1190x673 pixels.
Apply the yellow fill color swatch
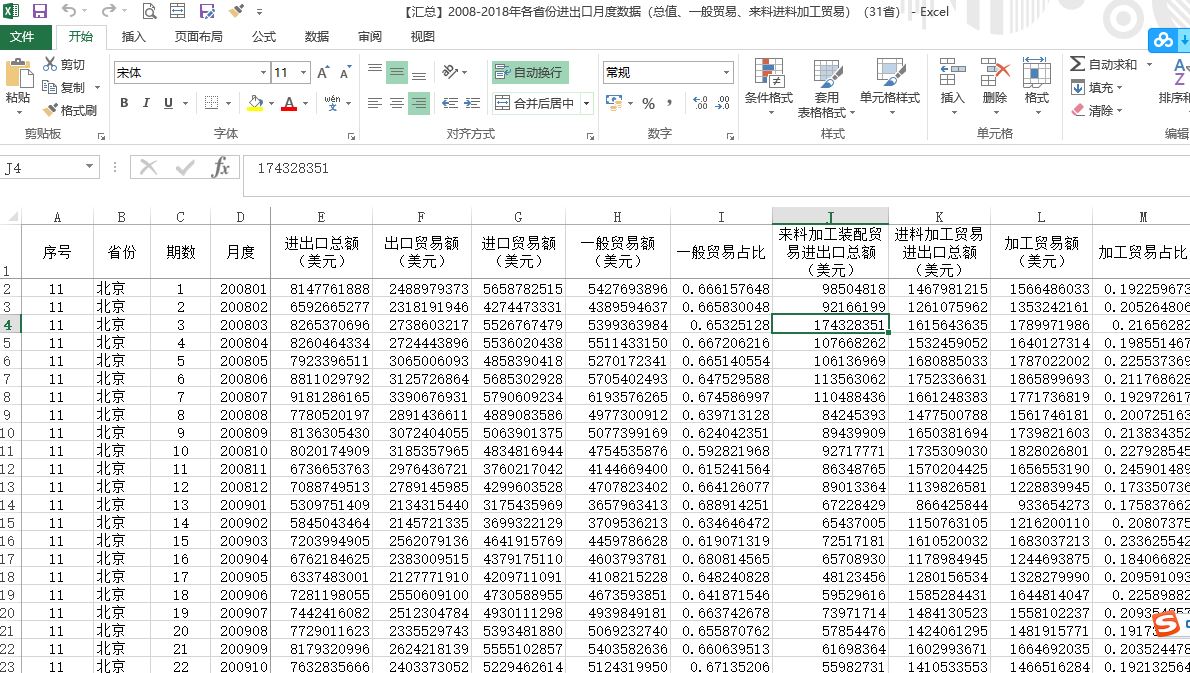tap(254, 103)
